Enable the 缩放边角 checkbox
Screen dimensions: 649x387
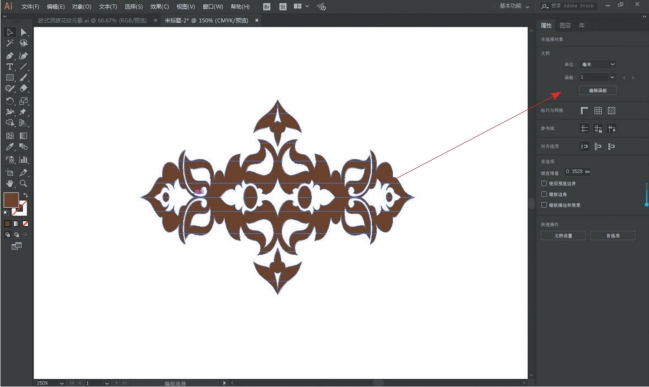click(x=544, y=194)
